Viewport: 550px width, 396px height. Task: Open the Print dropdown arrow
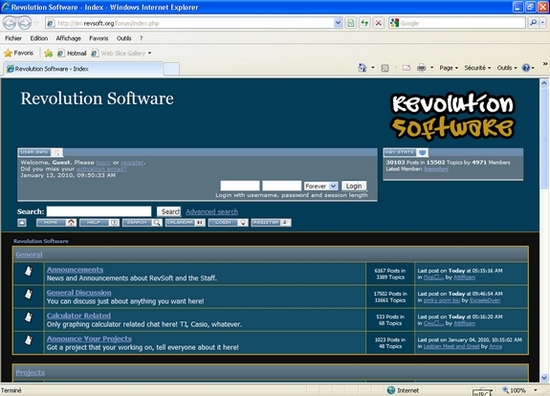(432, 68)
